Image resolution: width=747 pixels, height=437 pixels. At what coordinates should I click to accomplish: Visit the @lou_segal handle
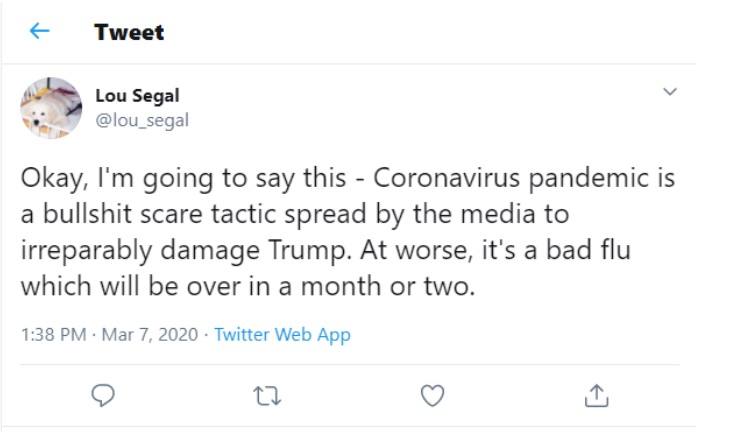pyautogui.click(x=141, y=121)
